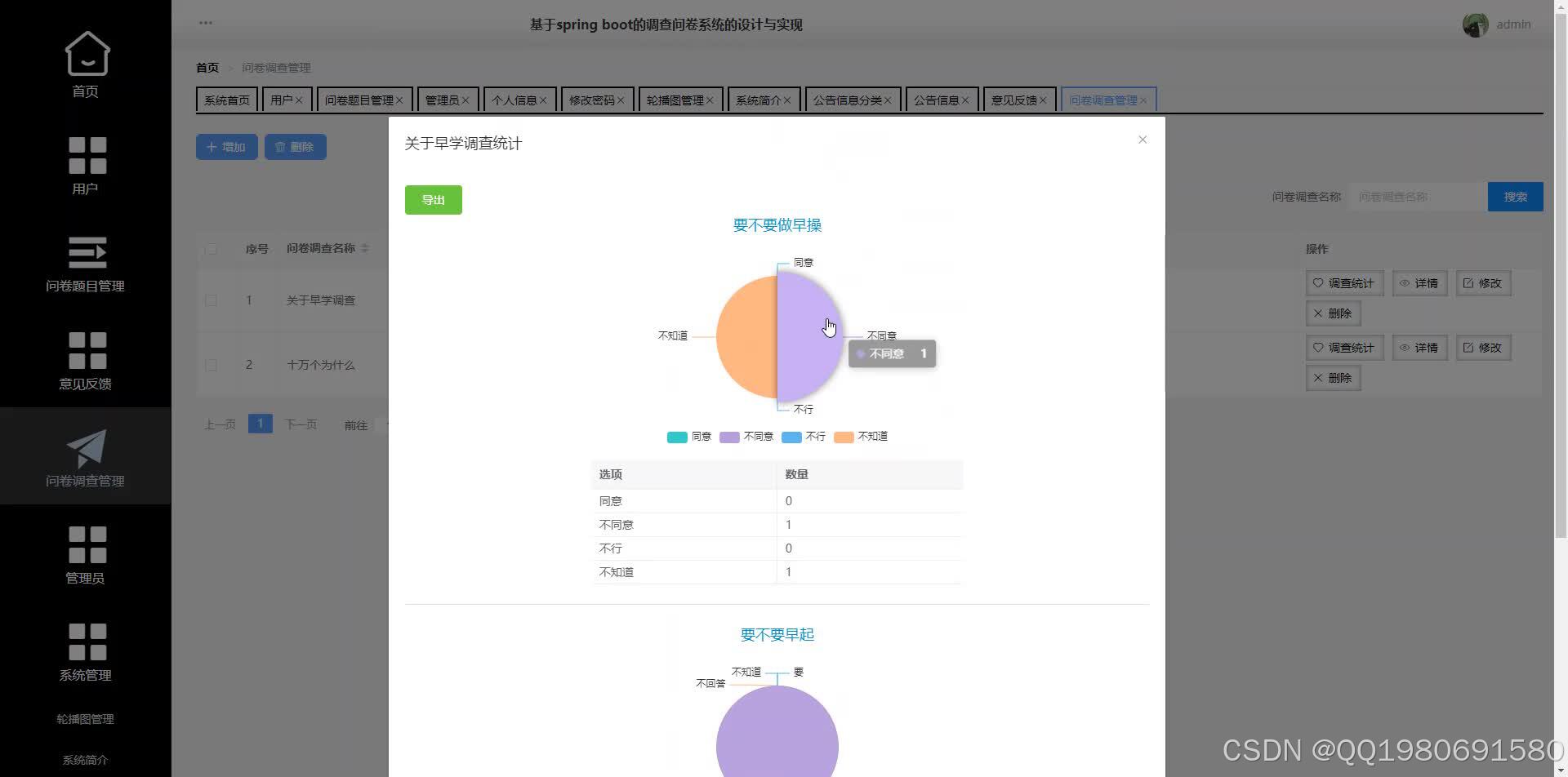This screenshot has width=1568, height=777.
Task: Click 修改 for 关于早学调查 row
Action: [x=1483, y=283]
